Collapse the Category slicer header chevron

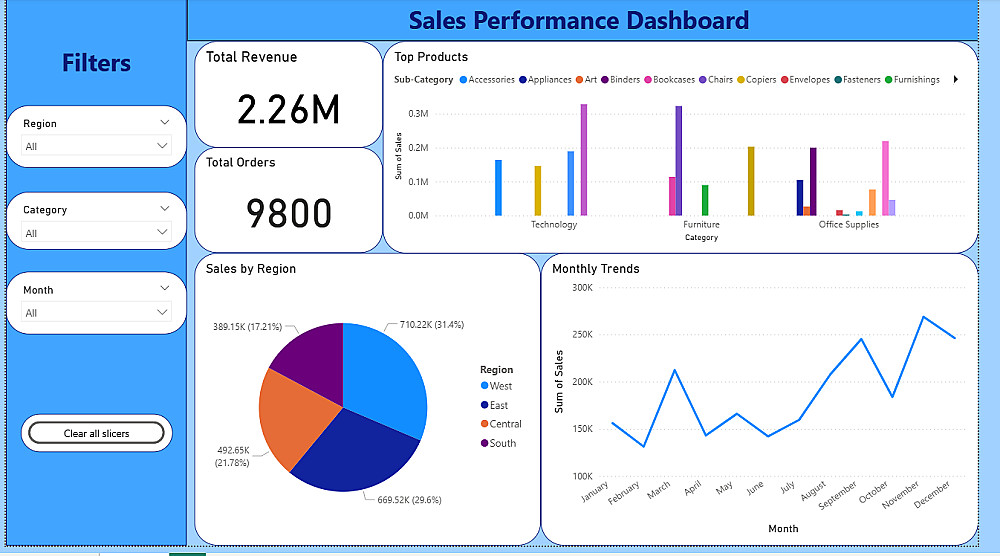point(165,208)
